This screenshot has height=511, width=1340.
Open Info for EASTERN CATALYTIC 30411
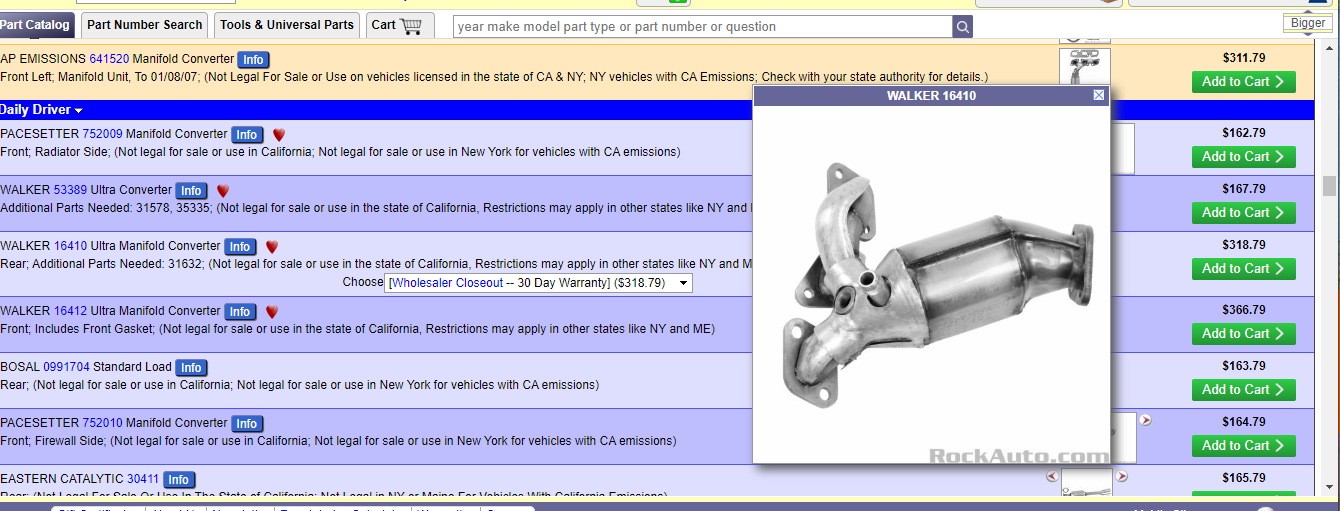179,480
